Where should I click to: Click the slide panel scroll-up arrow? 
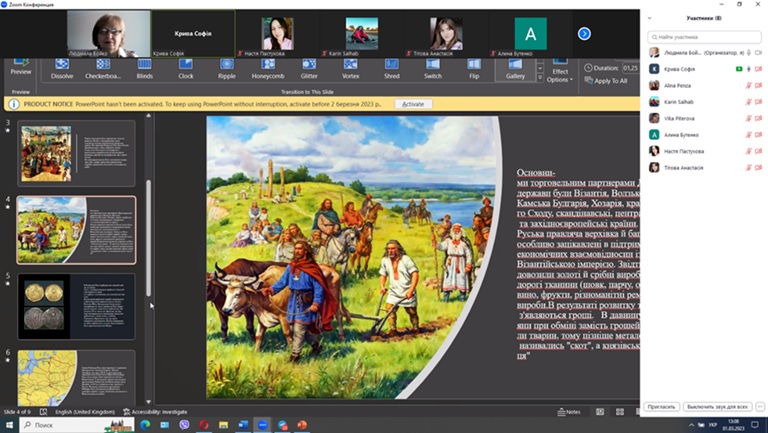[148, 116]
